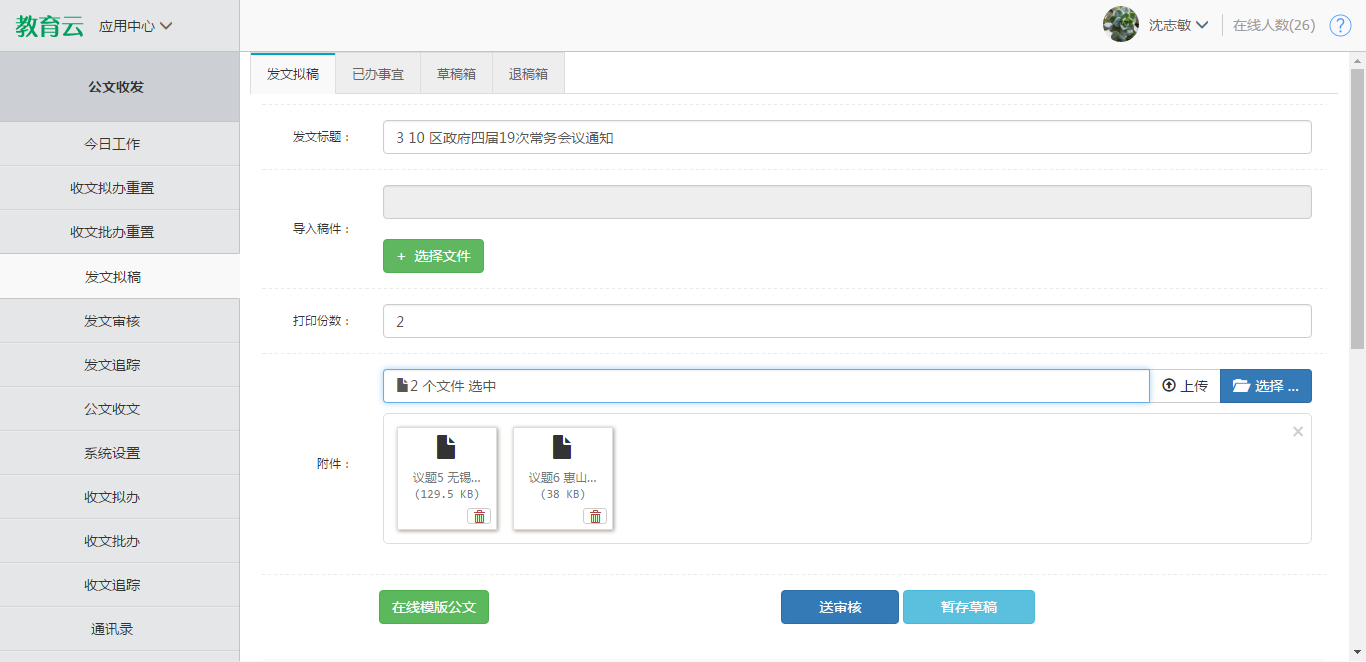Image resolution: width=1366 pixels, height=662 pixels.
Task: Remove all attachments with the X icon
Action: click(x=1298, y=432)
